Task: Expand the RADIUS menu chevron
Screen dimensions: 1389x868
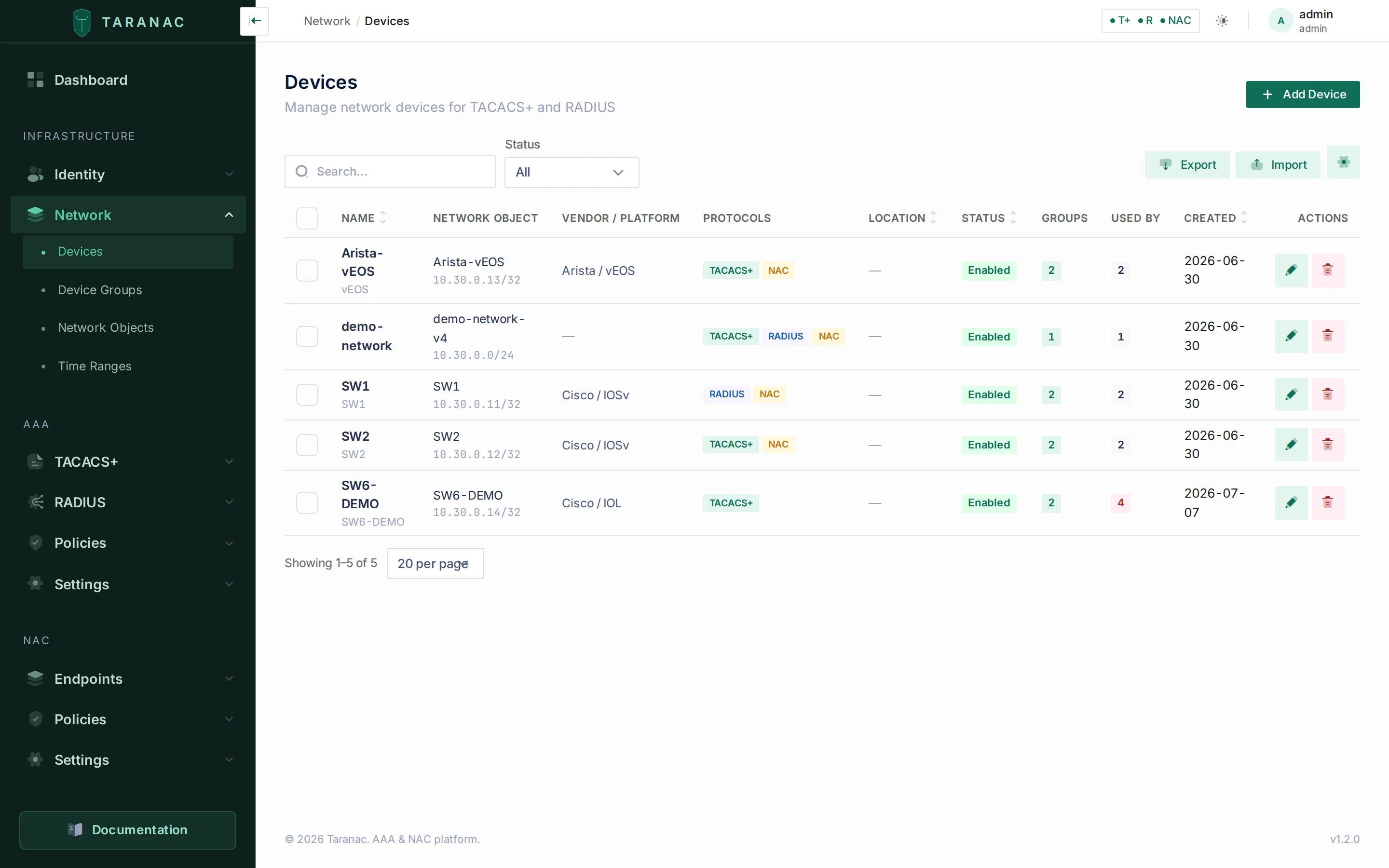Action: pos(229,502)
